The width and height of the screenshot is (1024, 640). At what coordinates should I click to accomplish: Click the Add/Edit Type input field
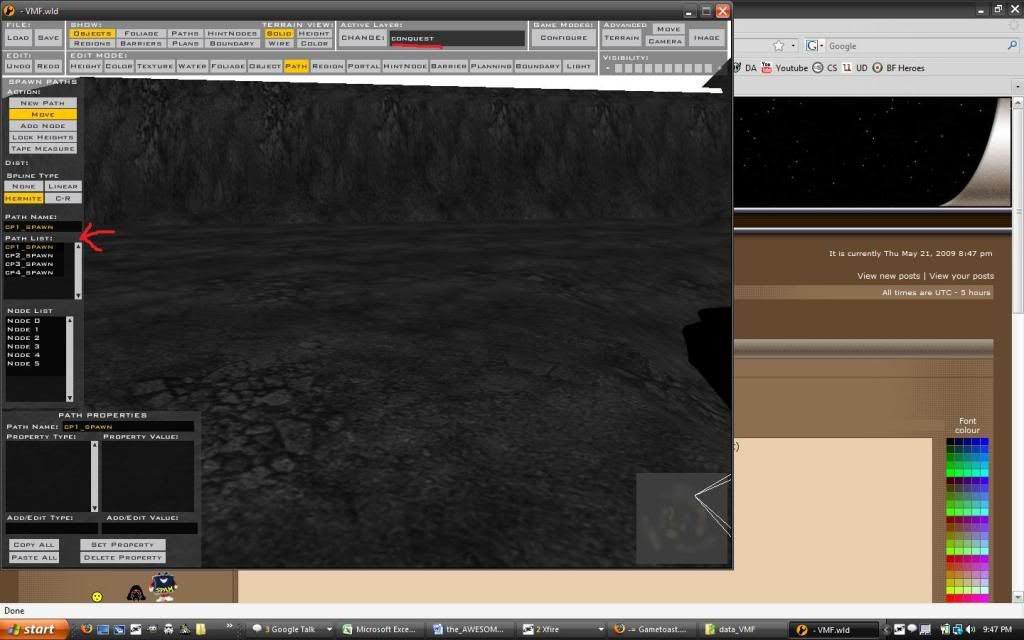tap(52, 528)
